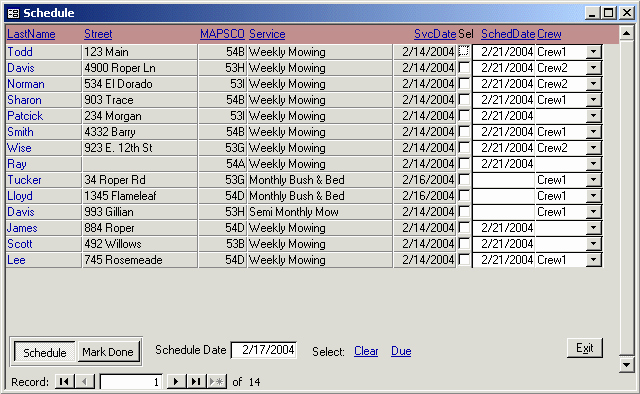Click the SchedDate field for Lloyd
Viewport: 640px width, 394px height.
click(x=503, y=196)
